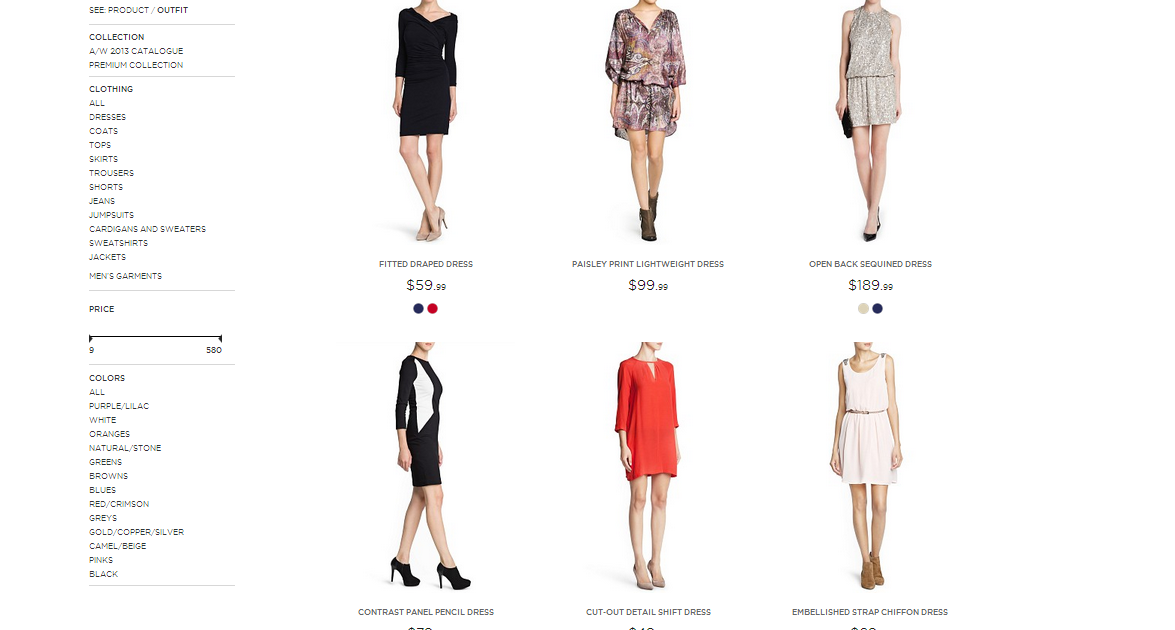The height and width of the screenshot is (630, 1175).
Task: Open the A/W 2013 Catalogue collection
Action: (x=136, y=51)
